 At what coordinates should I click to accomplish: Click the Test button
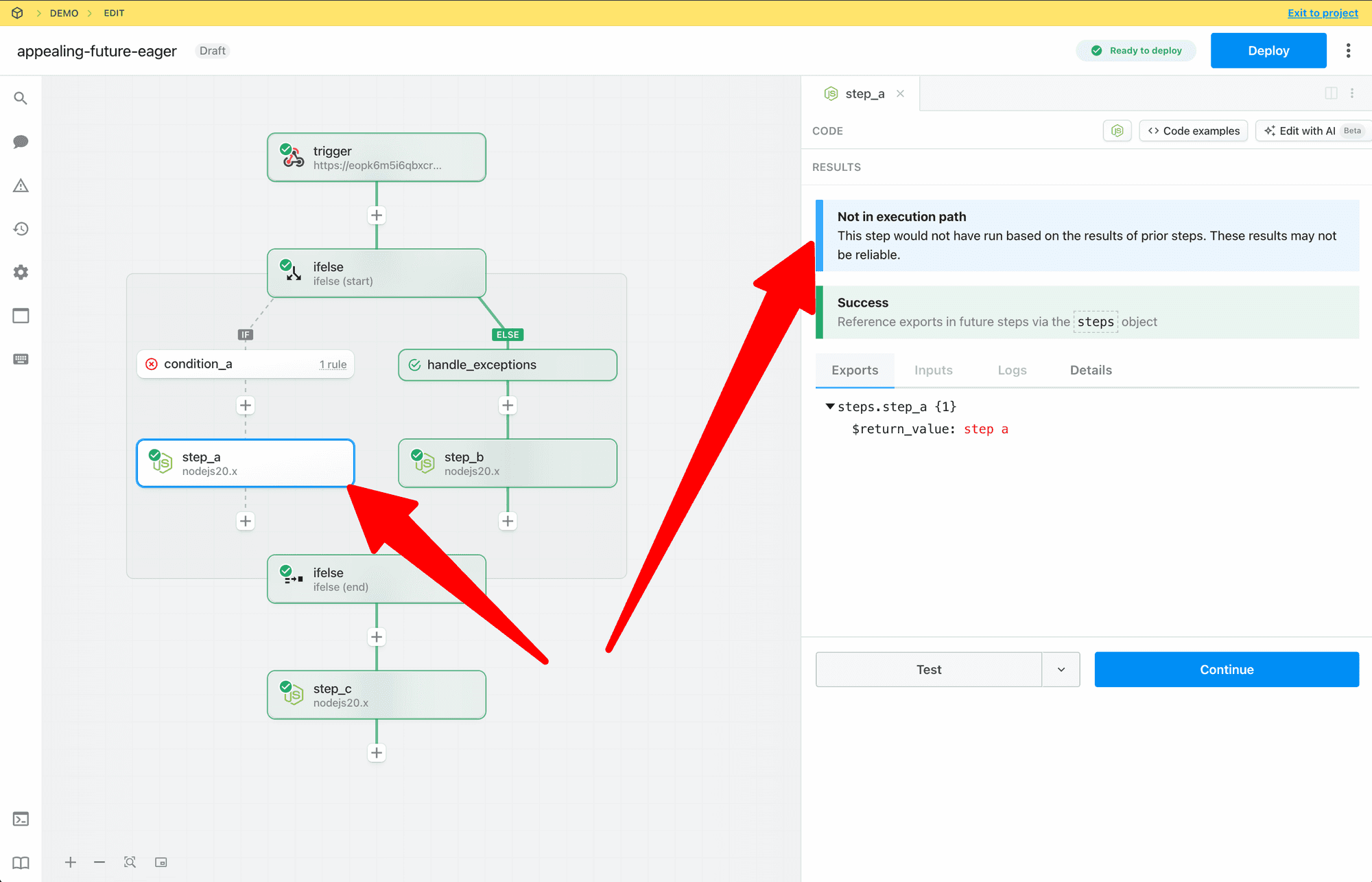[929, 669]
